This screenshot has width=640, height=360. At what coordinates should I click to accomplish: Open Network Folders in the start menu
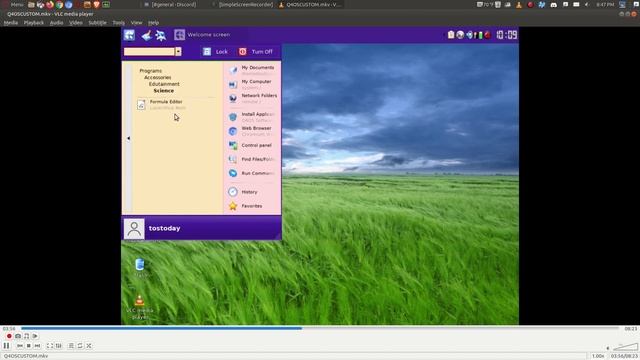pyautogui.click(x=252, y=98)
